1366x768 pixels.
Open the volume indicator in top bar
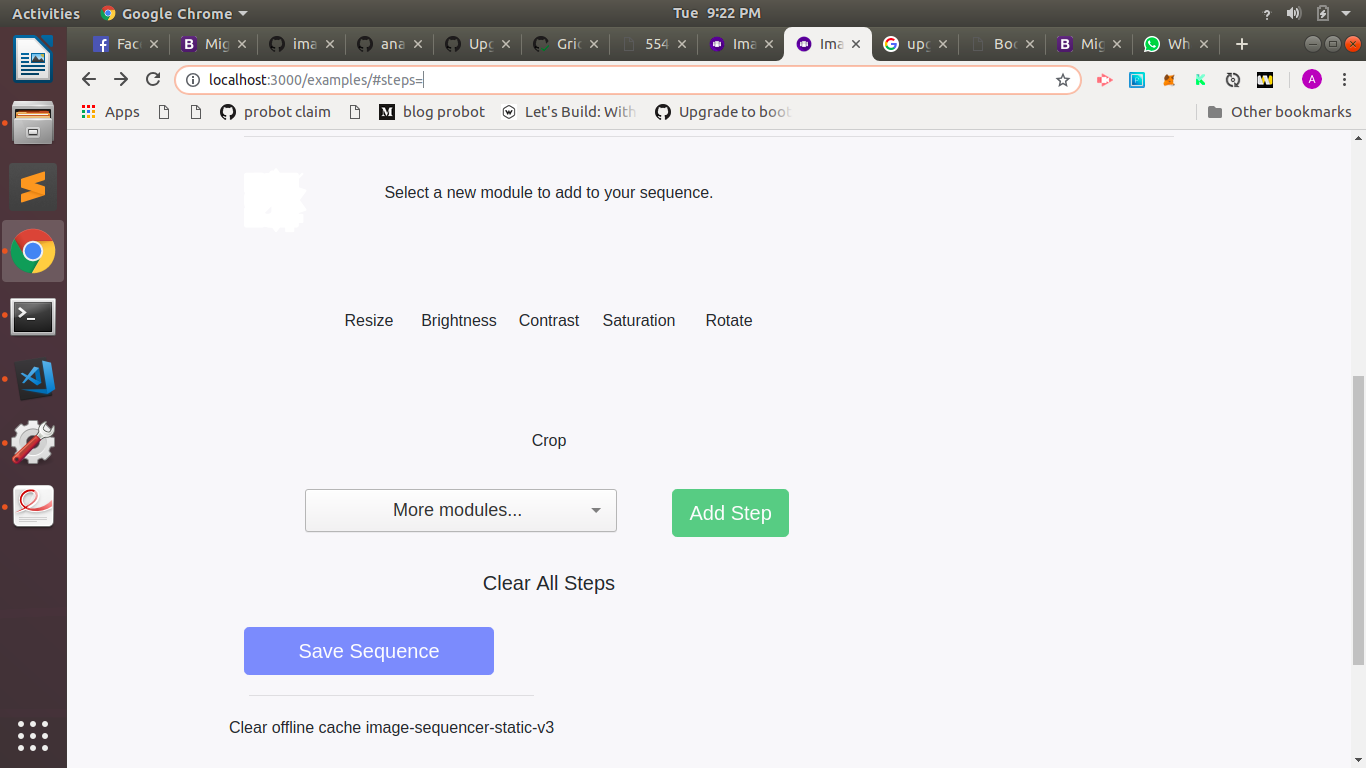1294,13
